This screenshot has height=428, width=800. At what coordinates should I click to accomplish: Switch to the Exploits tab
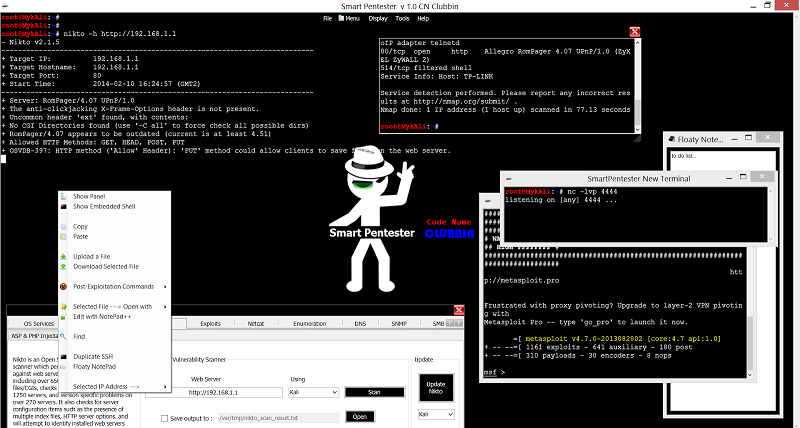[x=211, y=323]
